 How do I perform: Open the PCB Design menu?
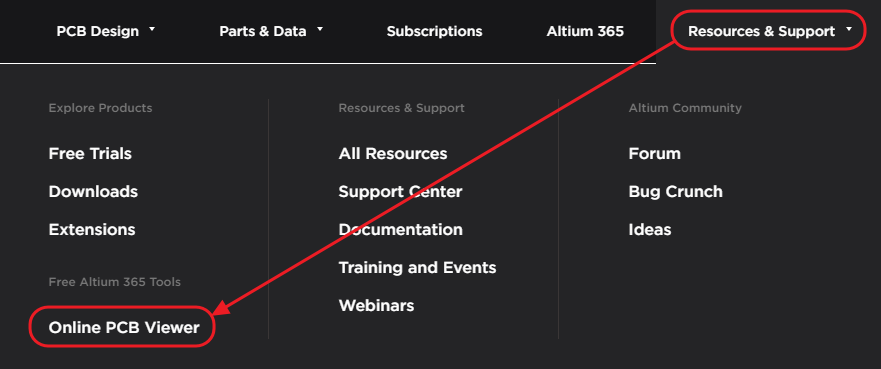click(x=98, y=31)
